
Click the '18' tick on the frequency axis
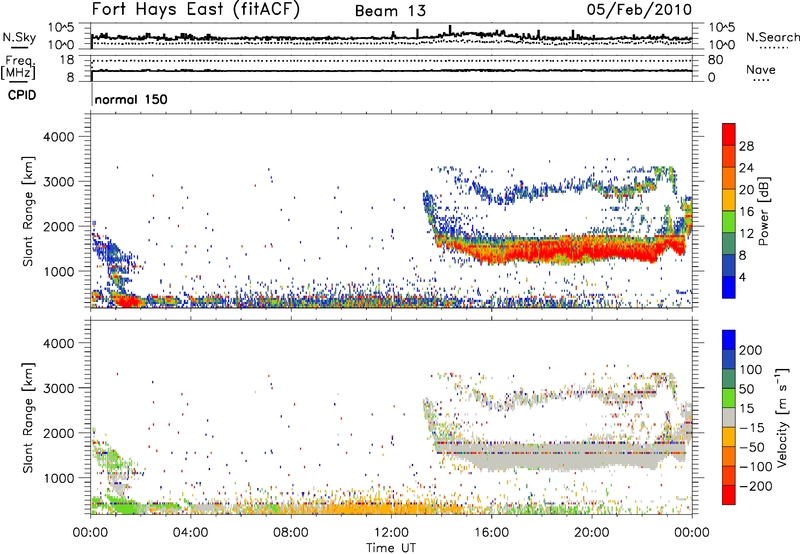pos(67,60)
